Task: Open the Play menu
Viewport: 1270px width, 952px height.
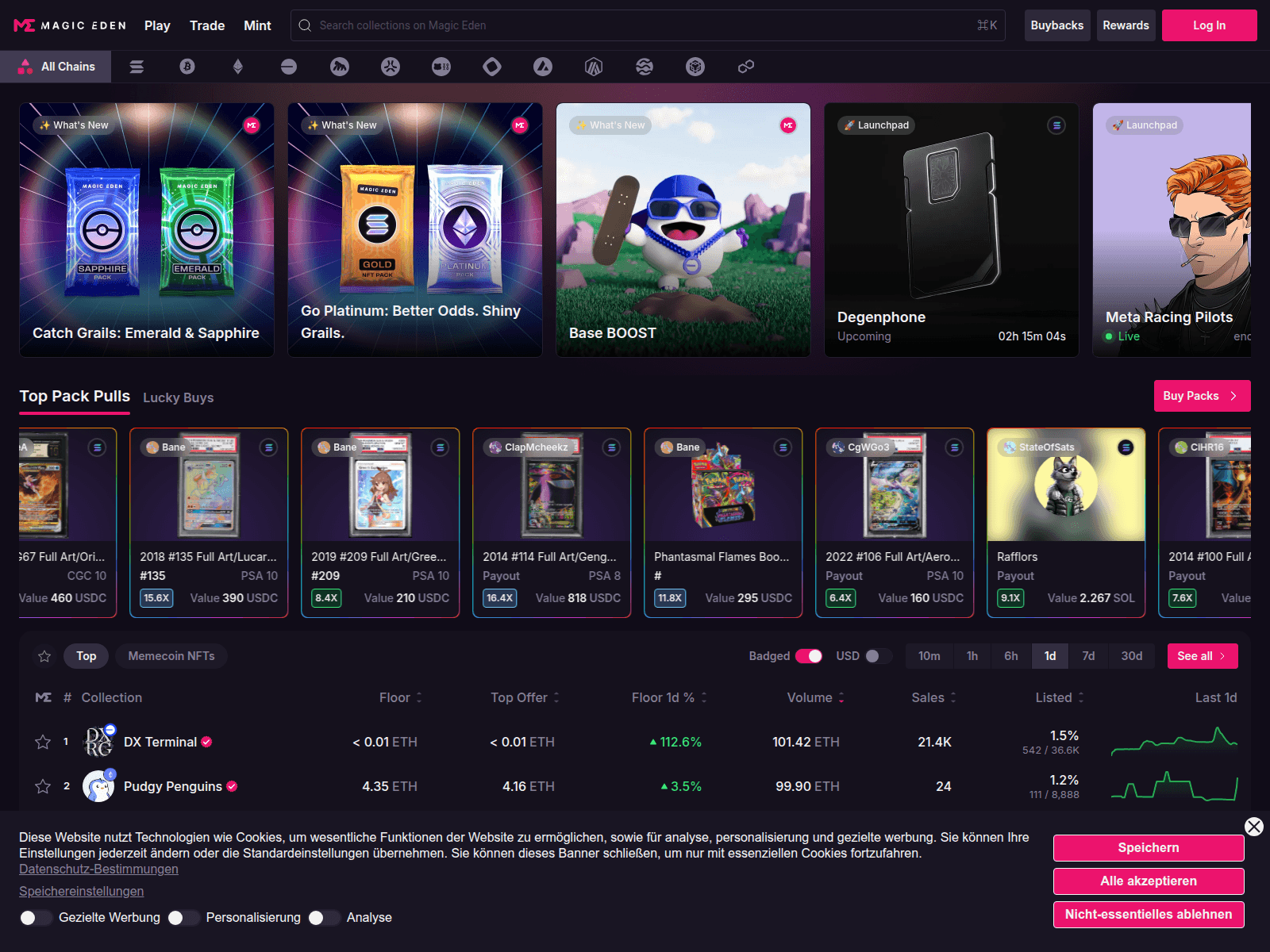Action: pos(157,25)
